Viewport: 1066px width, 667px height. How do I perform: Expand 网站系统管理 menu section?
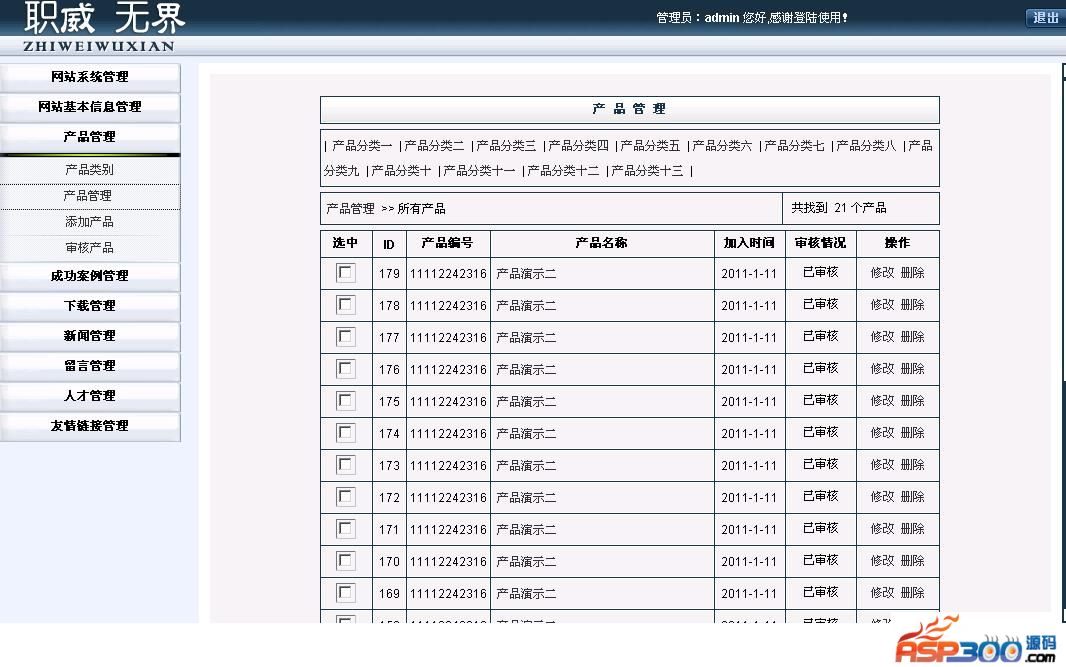90,77
